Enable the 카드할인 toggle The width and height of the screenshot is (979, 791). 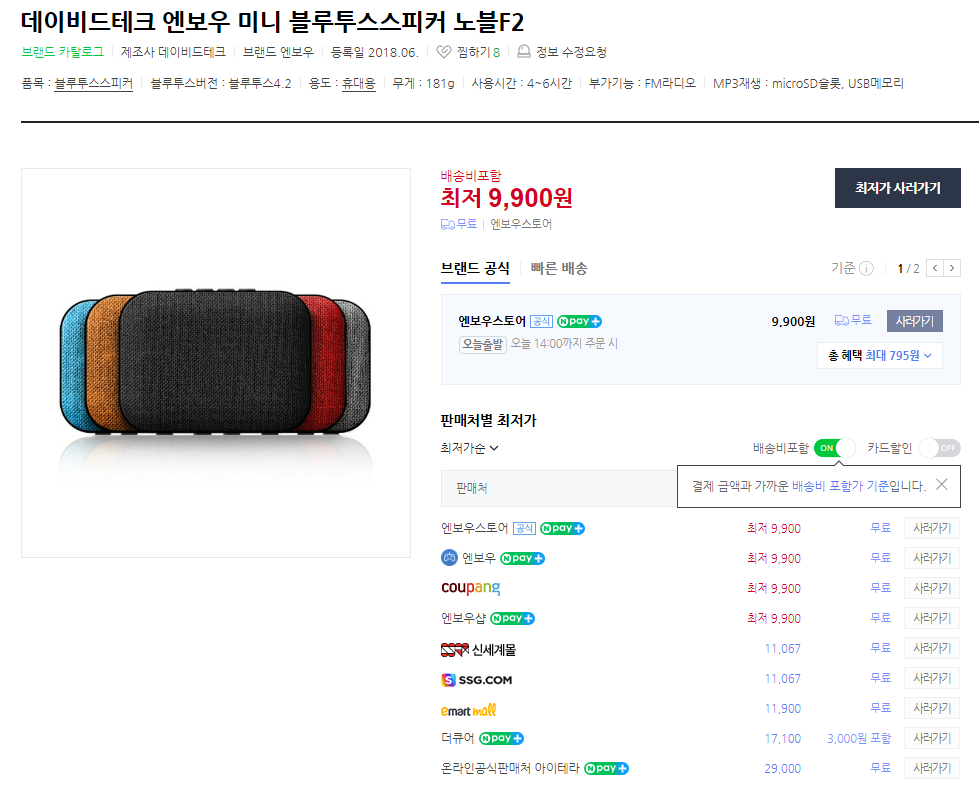[939, 448]
